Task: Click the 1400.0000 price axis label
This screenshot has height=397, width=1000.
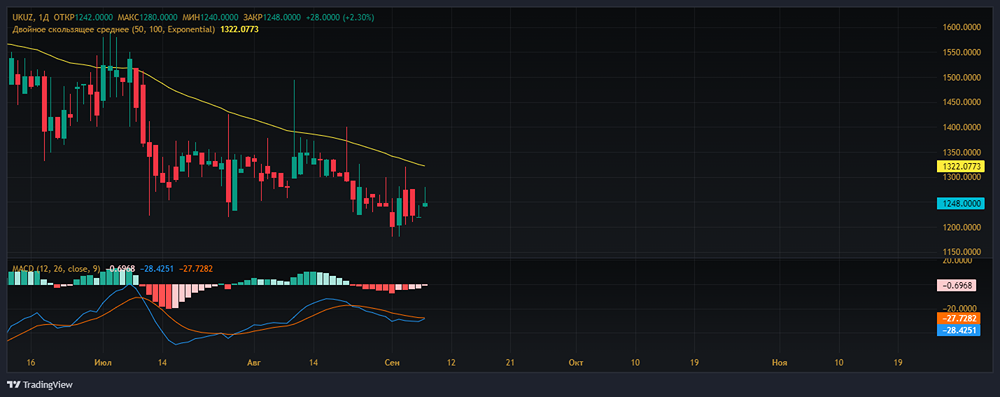Action: [x=961, y=127]
